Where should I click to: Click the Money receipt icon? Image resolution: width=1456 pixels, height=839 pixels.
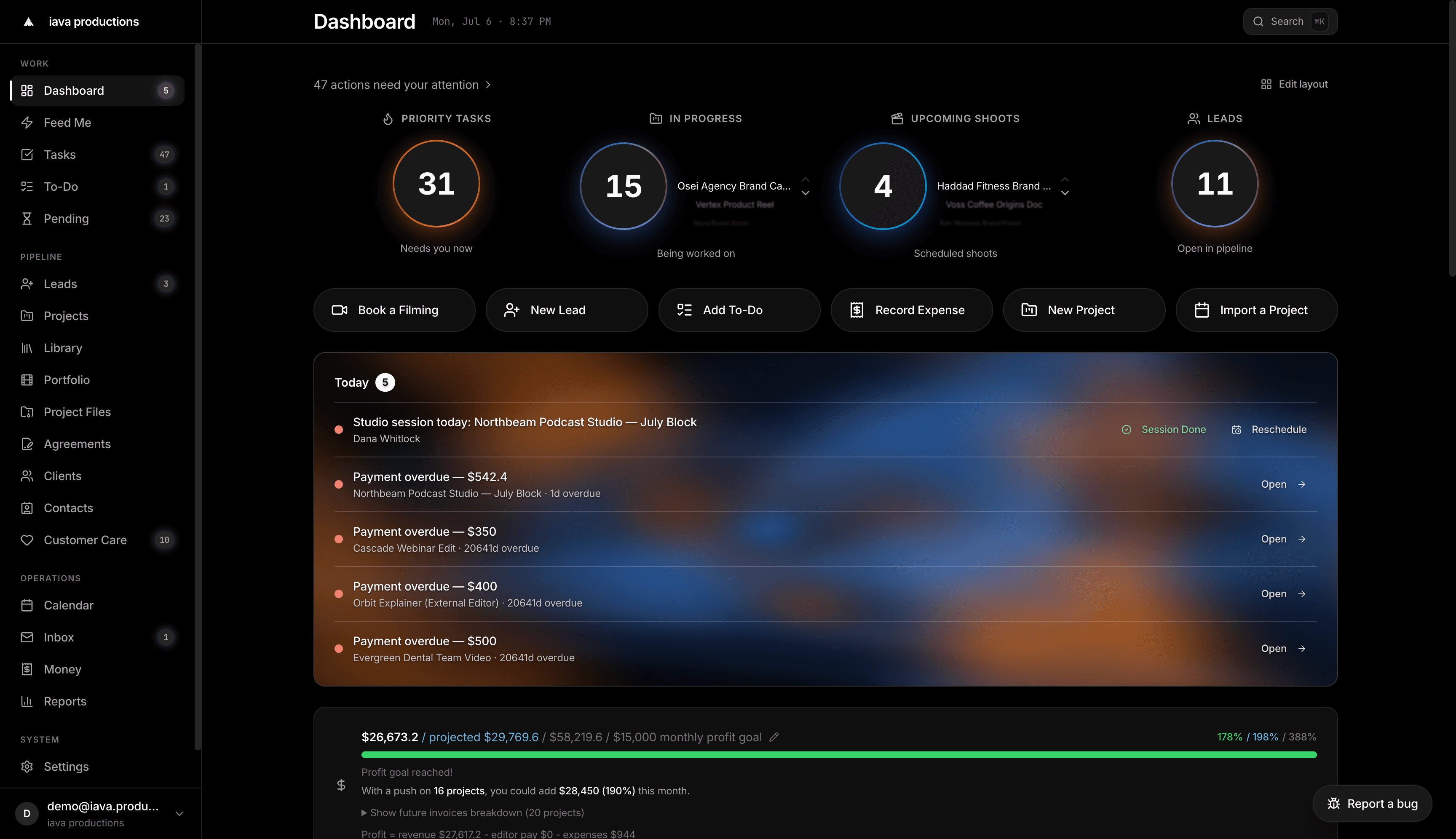27,669
